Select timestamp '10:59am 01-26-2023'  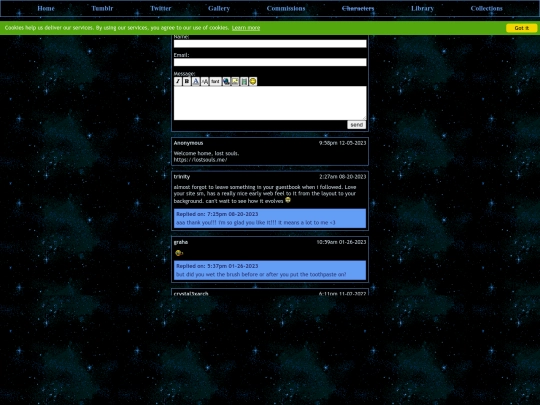click(x=341, y=242)
